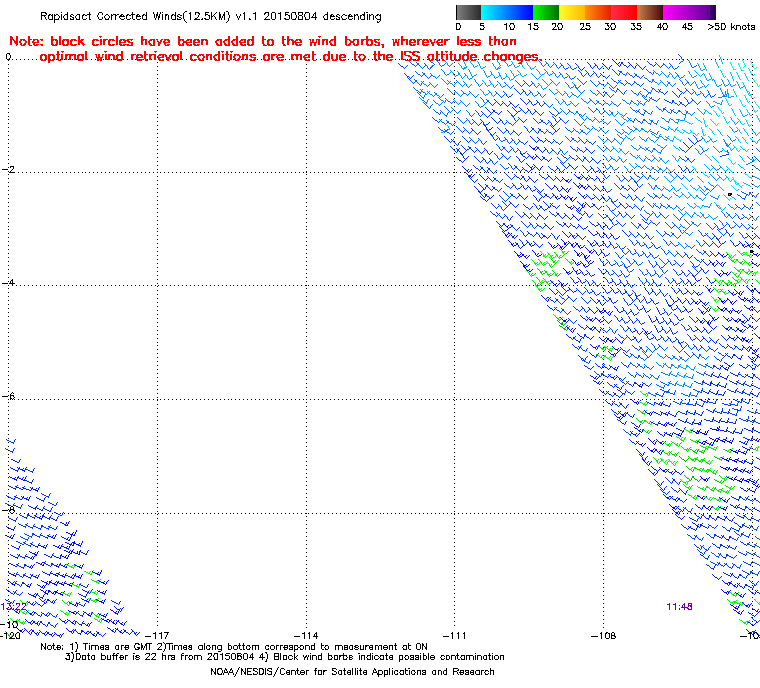760x688 pixels.
Task: Click the orange 25-30 knots legend segment
Action: point(598,12)
